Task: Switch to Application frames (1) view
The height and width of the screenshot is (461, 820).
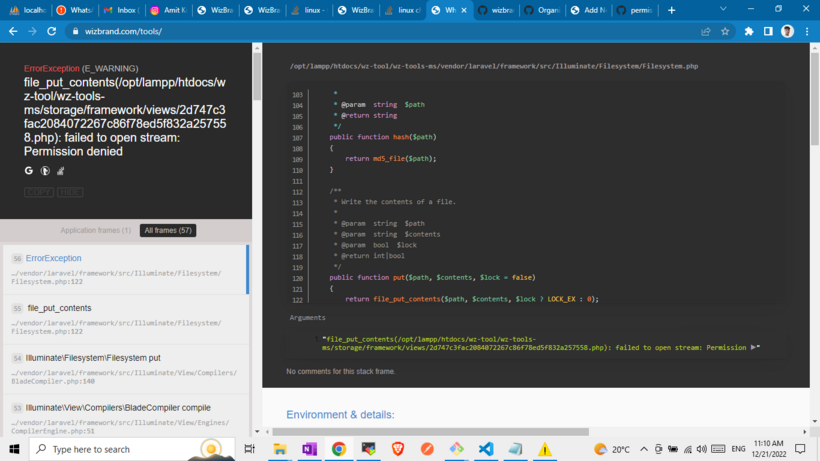Action: point(96,230)
